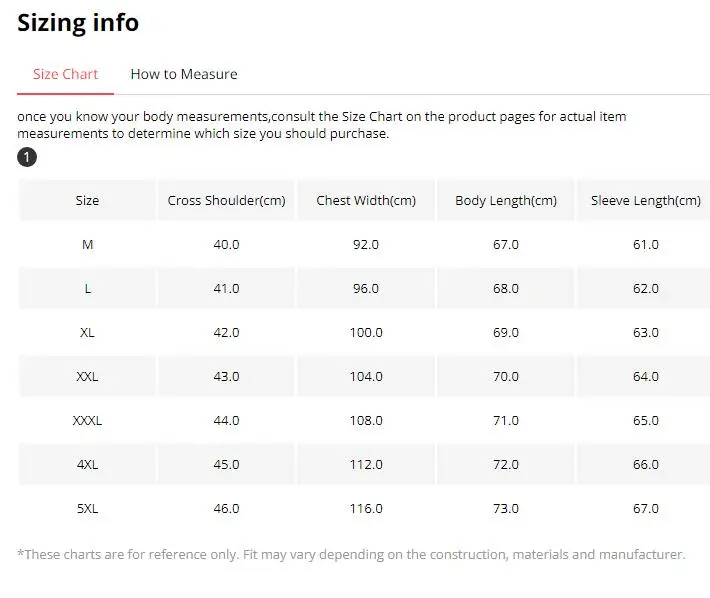
Task: Click the Chest Width(cm) column header
Action: [366, 200]
